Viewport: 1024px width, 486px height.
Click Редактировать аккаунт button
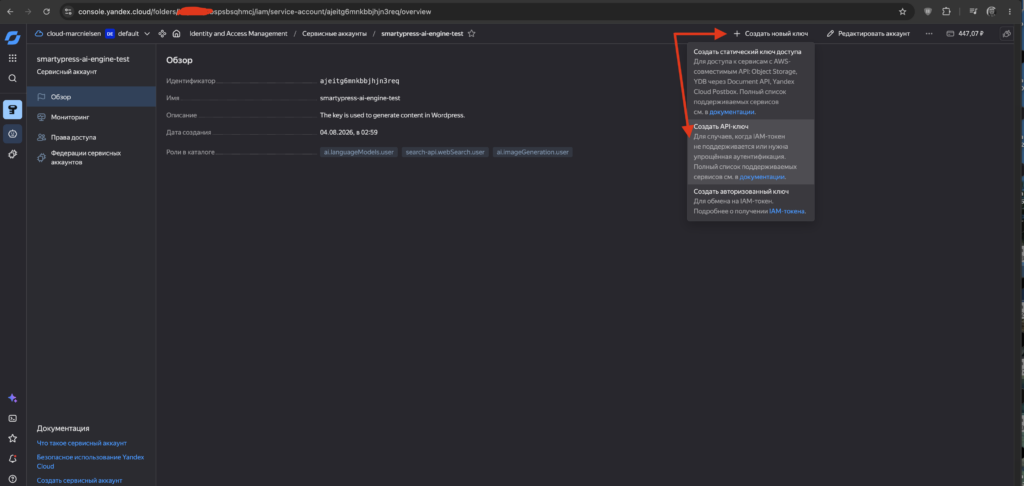868,33
